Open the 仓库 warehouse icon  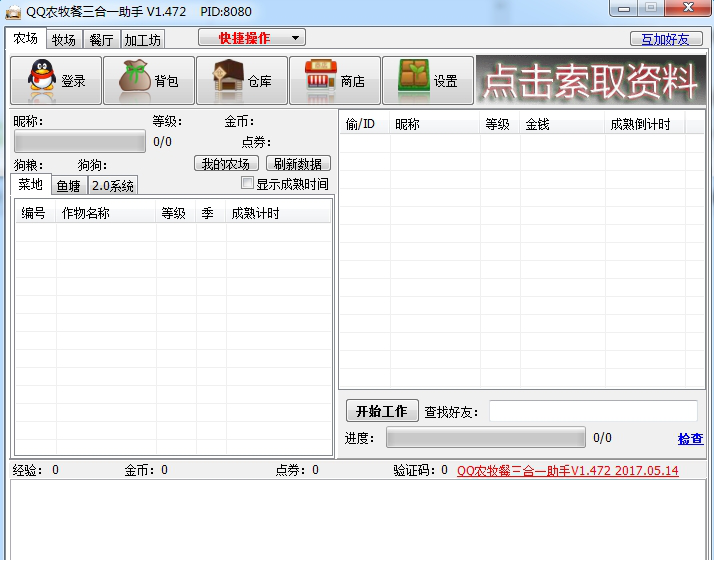[x=242, y=81]
